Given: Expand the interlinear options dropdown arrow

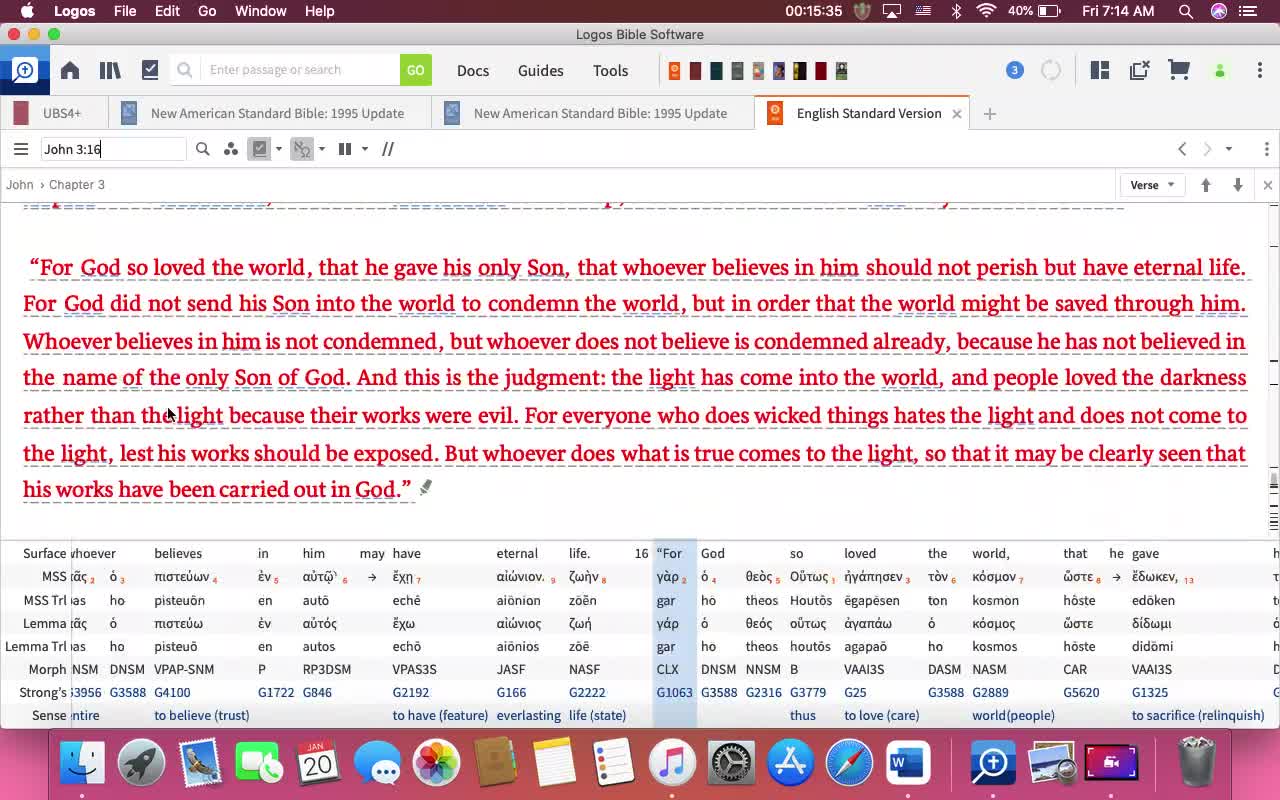Looking at the screenshot, I should click(321, 149).
